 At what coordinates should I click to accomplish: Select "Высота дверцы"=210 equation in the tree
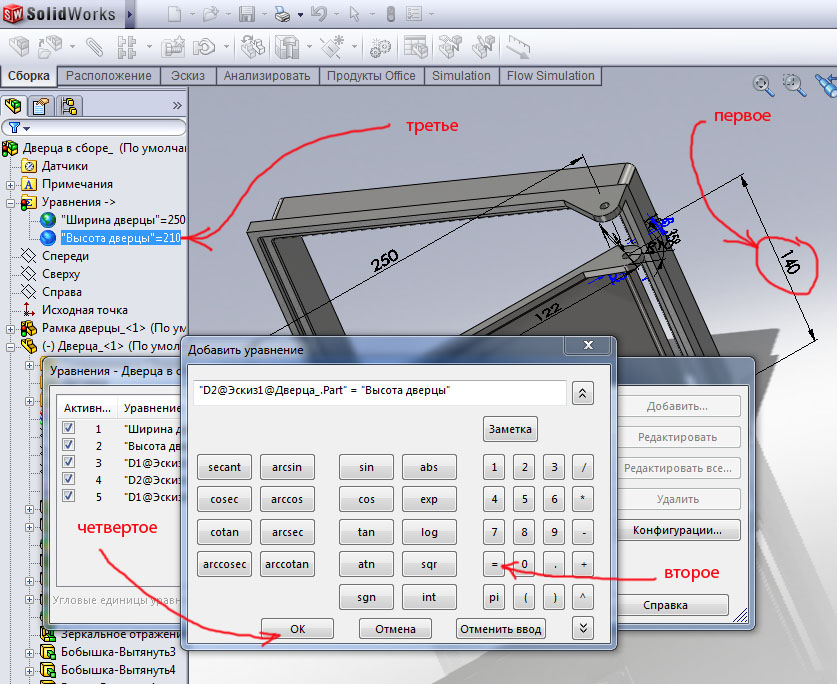point(120,238)
